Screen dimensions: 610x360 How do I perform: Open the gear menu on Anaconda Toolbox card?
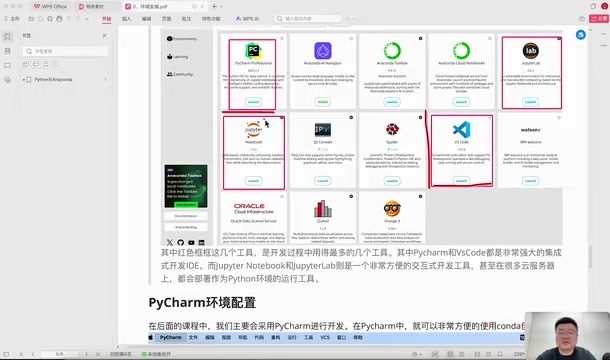[421, 39]
